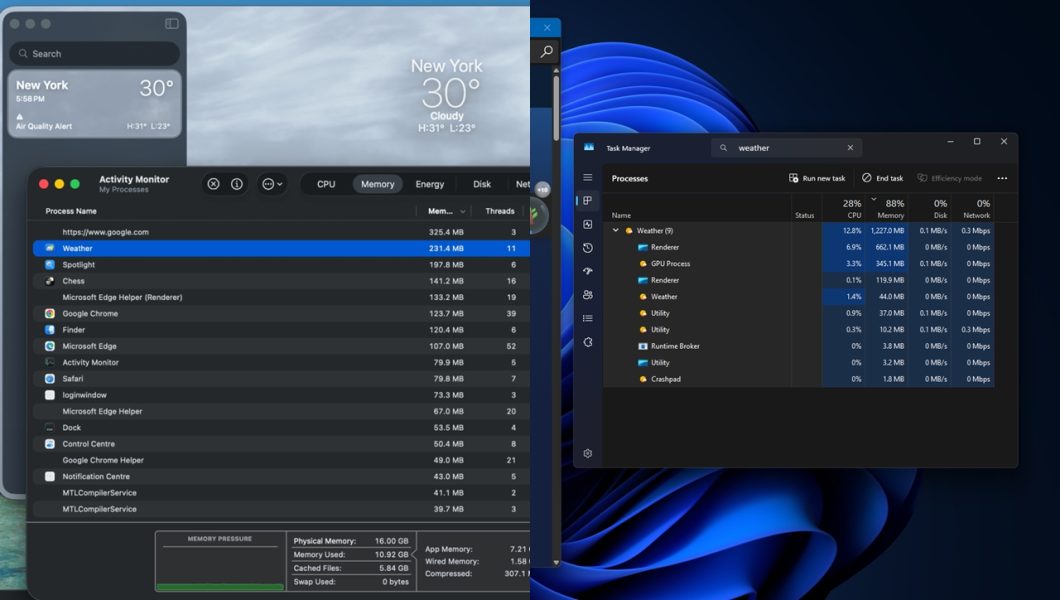Click the scroll down arrow of middle scrollbar
1060x600 pixels.
coord(556,562)
